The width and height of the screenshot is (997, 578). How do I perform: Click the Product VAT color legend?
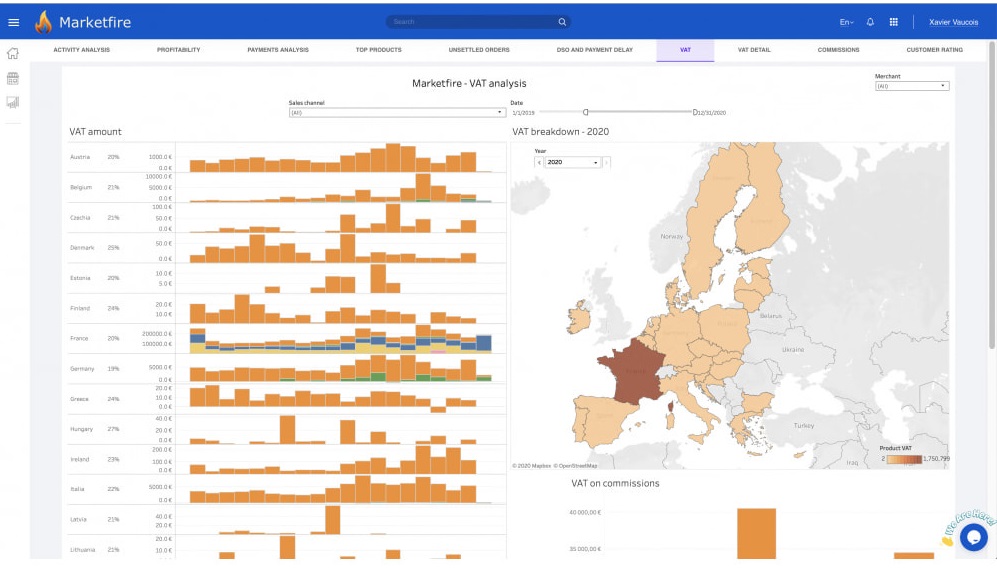(904, 458)
